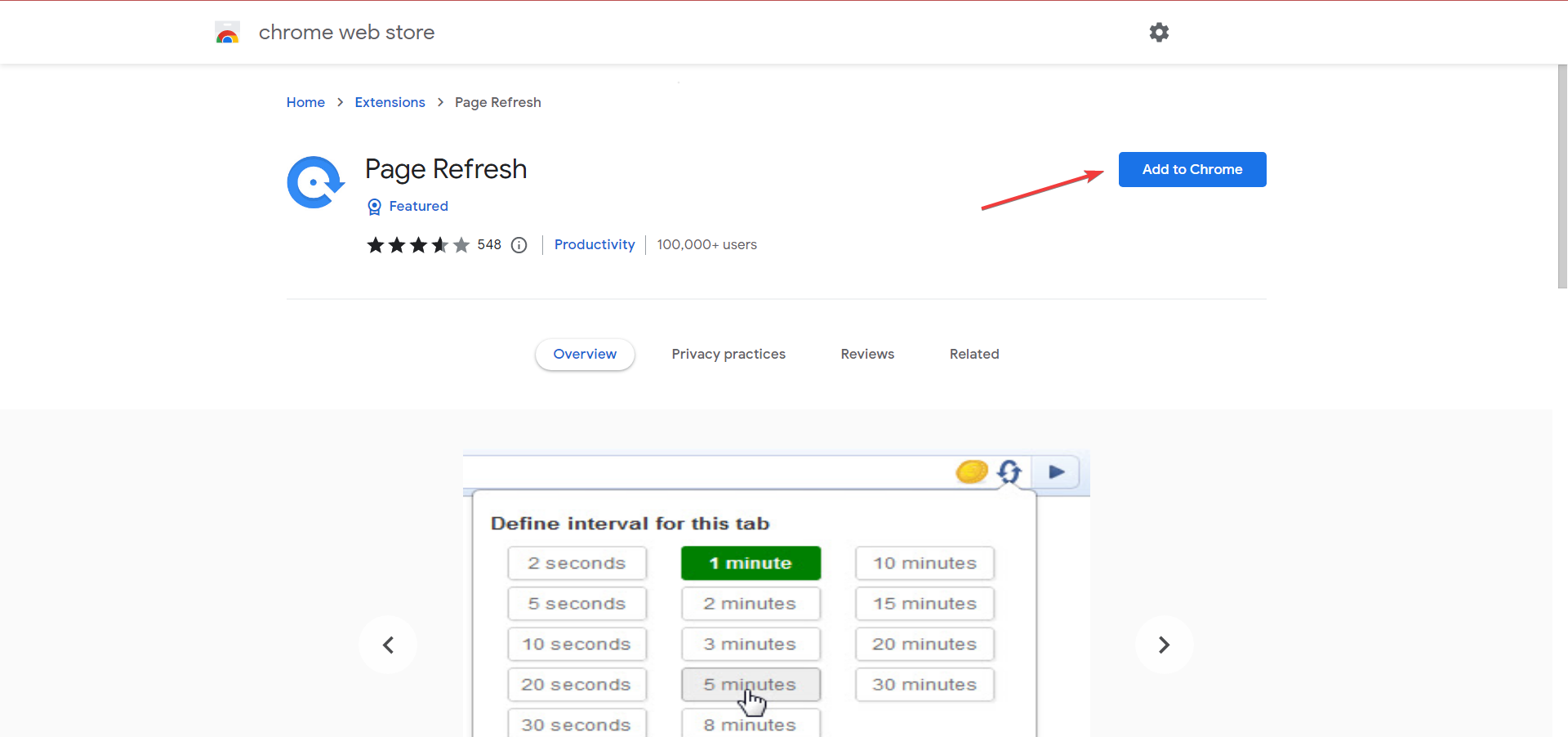Select the 20 seconds interval option
The image size is (1568, 737).
point(577,685)
